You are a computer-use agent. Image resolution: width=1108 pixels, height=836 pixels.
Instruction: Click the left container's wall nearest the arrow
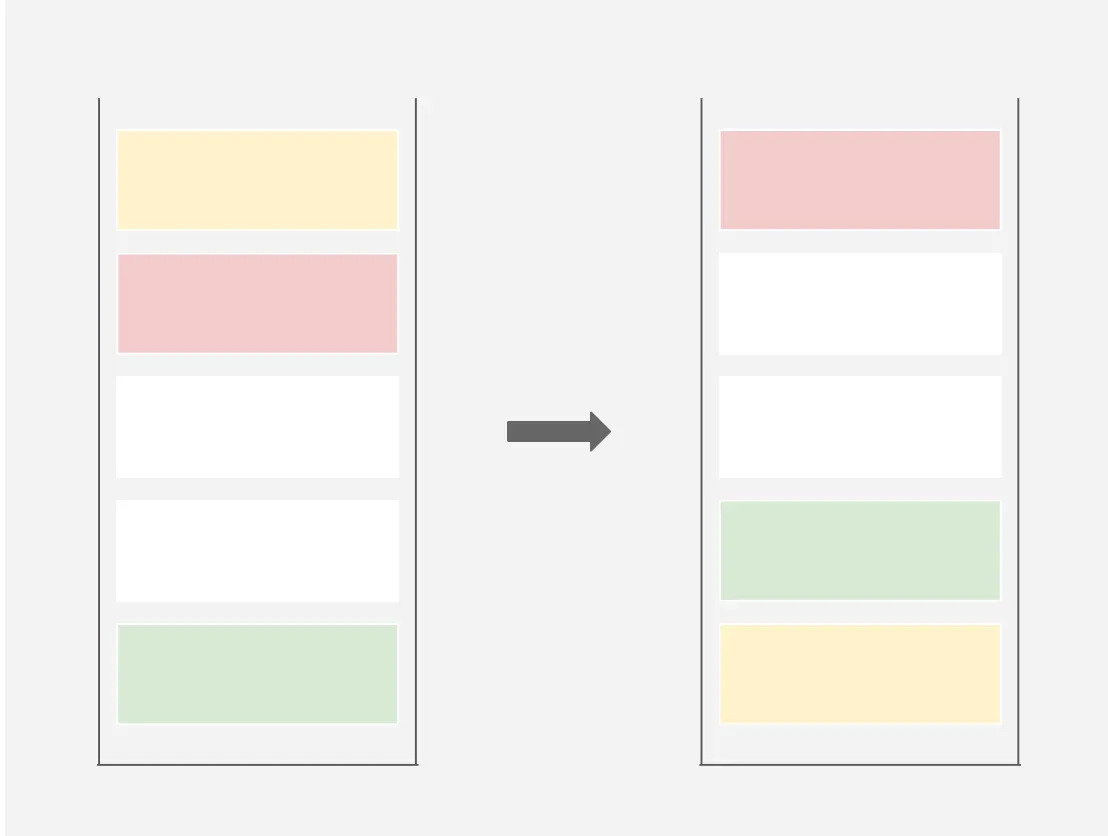416,431
